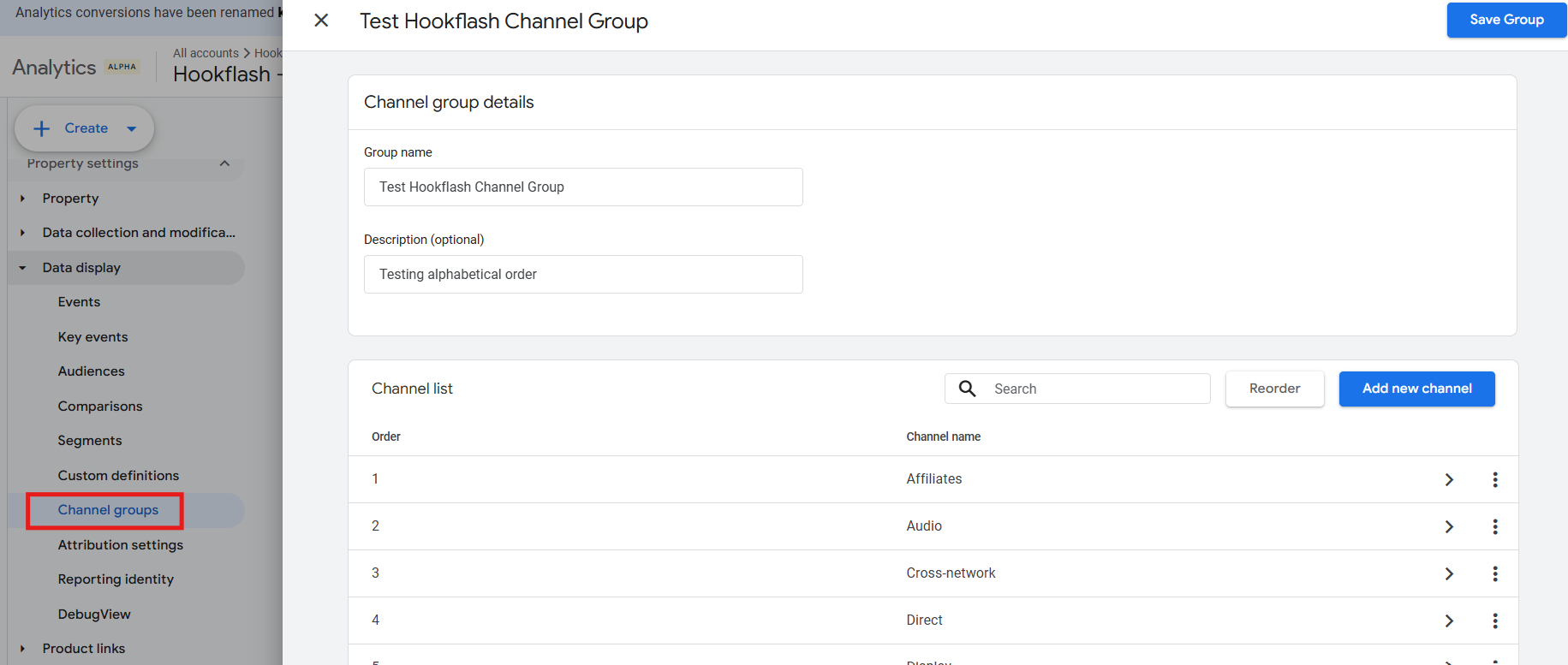This screenshot has height=665, width=1568.
Task: Open three-dot menu for Affiliates channel
Action: [1495, 479]
